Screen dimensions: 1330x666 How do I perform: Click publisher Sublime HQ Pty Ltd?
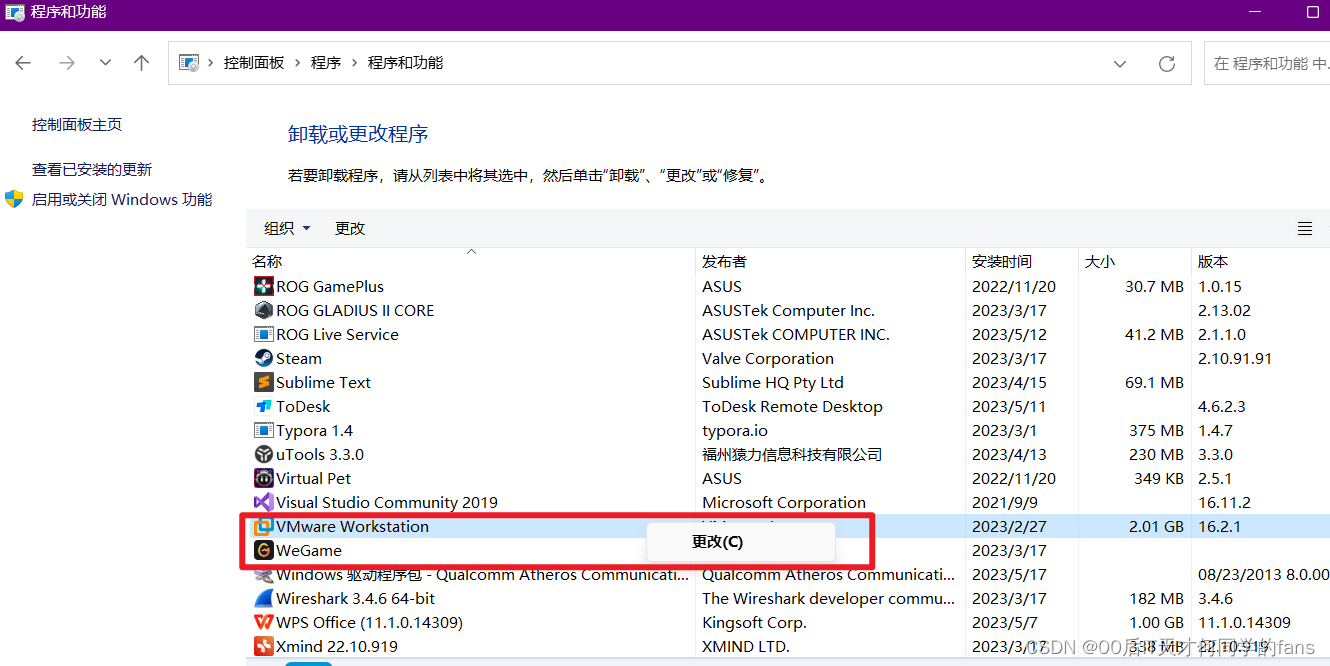pos(773,382)
